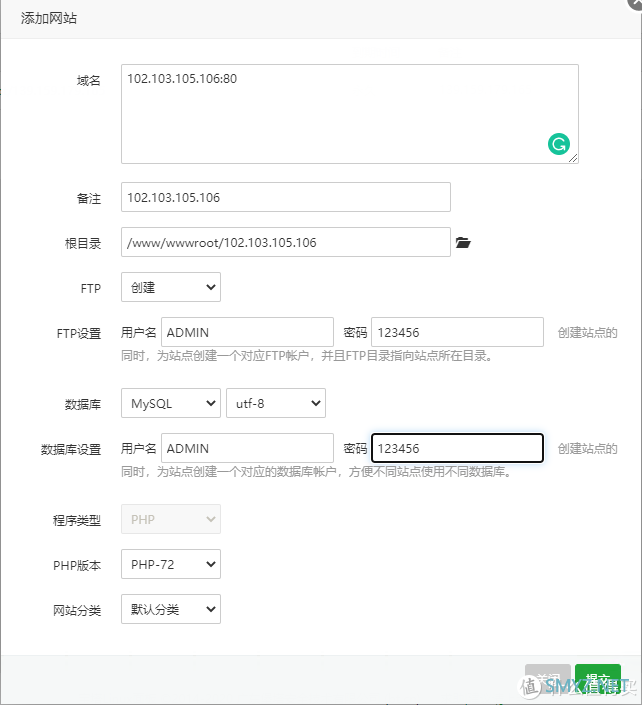Screen dimensions: 642x705
Task: Click the Grammarly icon in domain box
Action: (558, 144)
